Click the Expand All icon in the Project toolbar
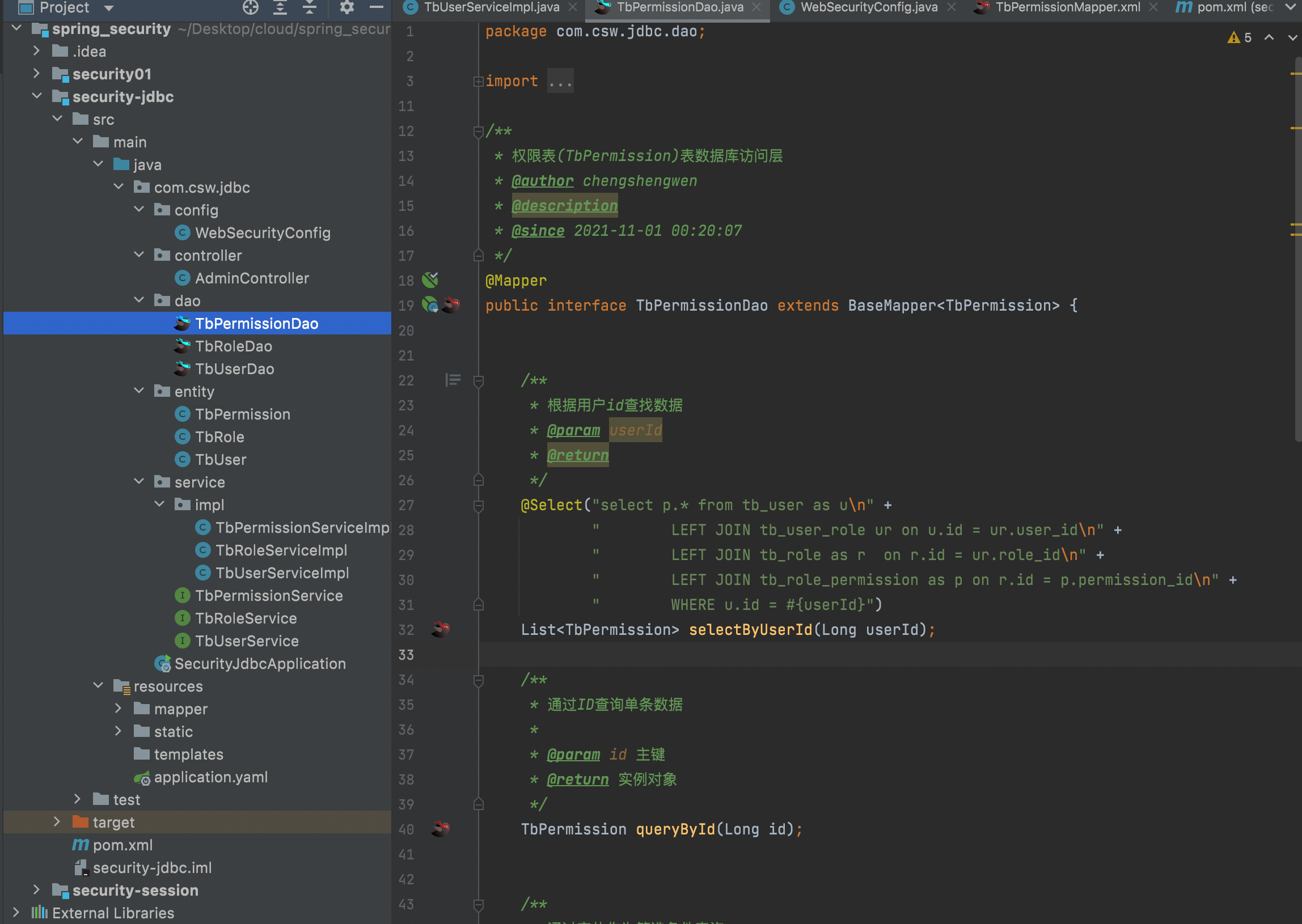1302x924 pixels. (280, 7)
